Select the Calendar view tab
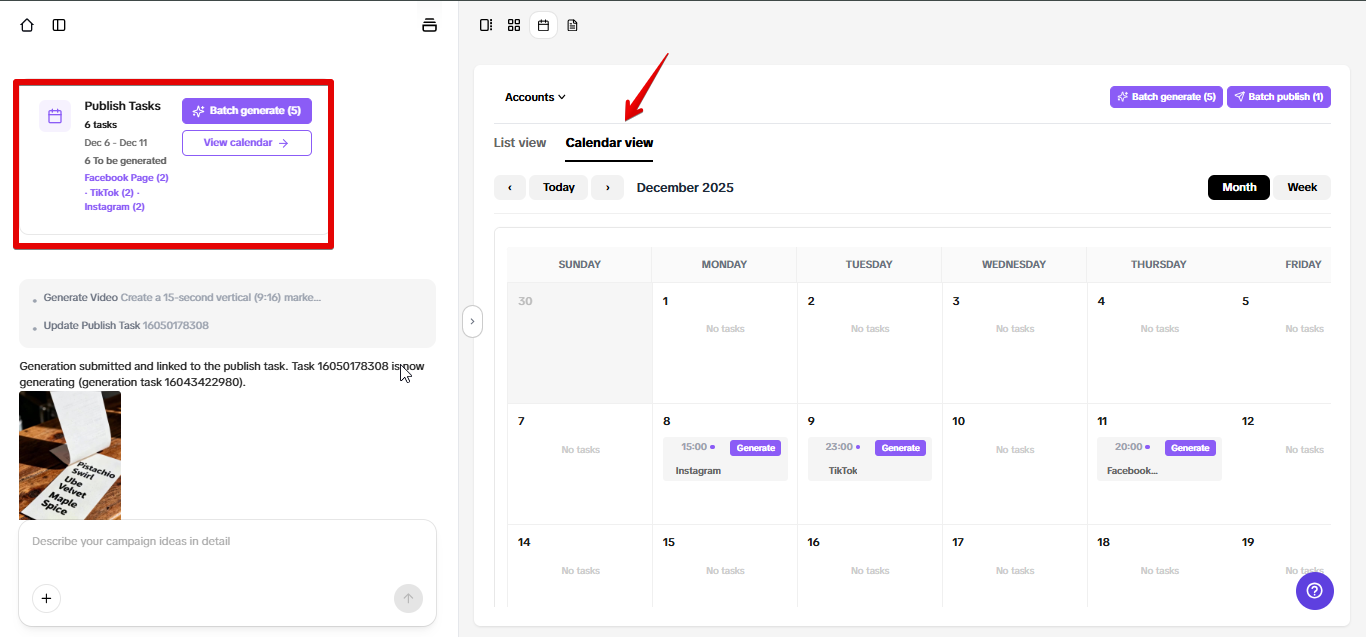The width and height of the screenshot is (1366, 637). tap(609, 143)
